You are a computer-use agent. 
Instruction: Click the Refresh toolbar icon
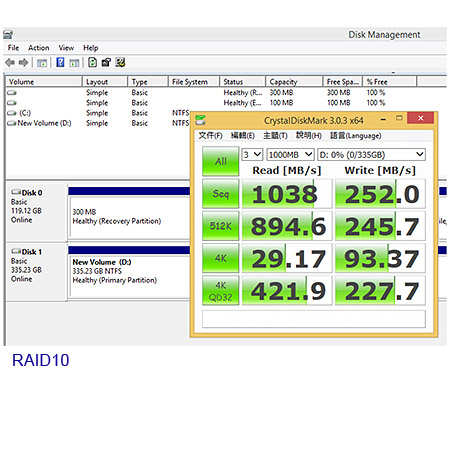92,62
